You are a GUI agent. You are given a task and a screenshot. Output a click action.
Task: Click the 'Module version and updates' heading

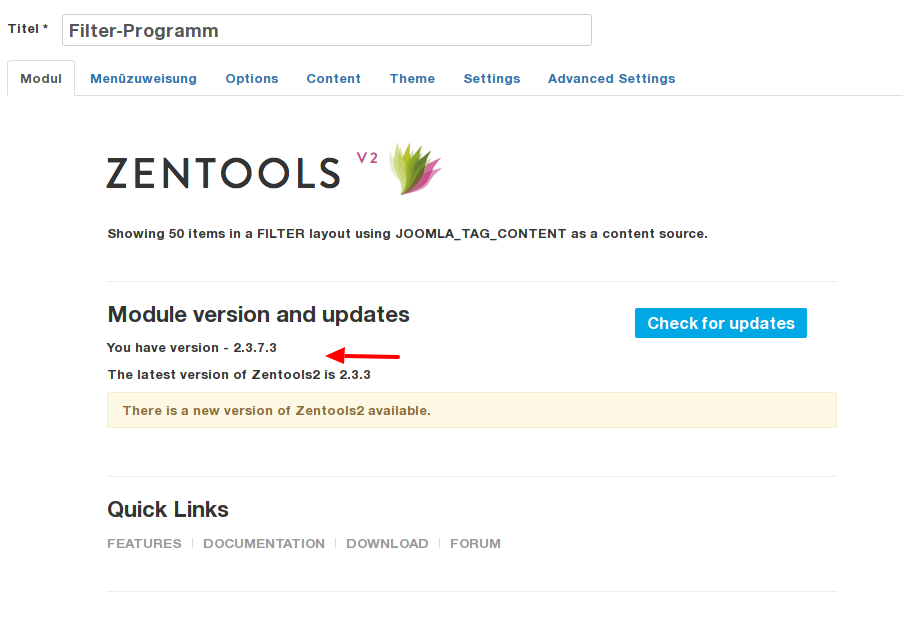(259, 314)
